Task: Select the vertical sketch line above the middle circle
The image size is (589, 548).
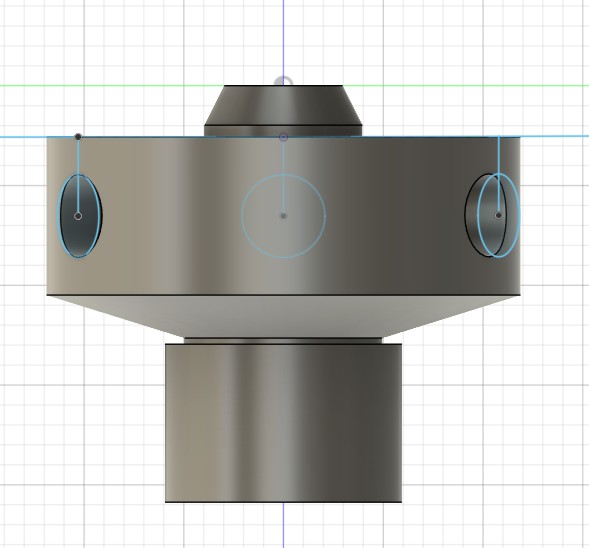Action: click(x=284, y=177)
